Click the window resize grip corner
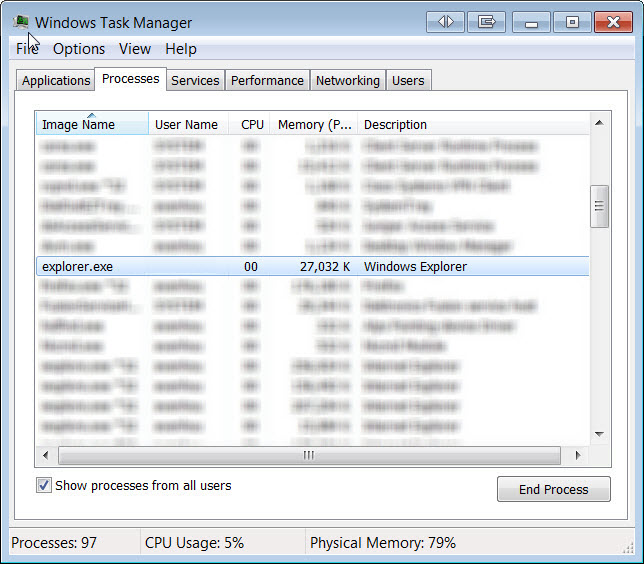 tap(628, 548)
